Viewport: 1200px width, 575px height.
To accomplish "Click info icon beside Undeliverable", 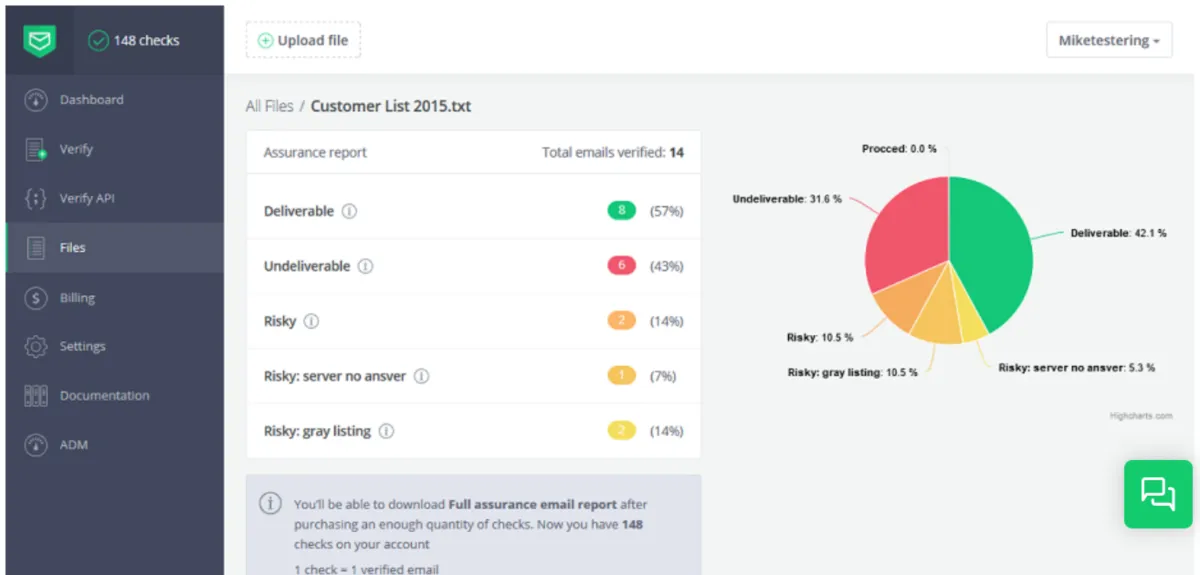I will coord(365,267).
